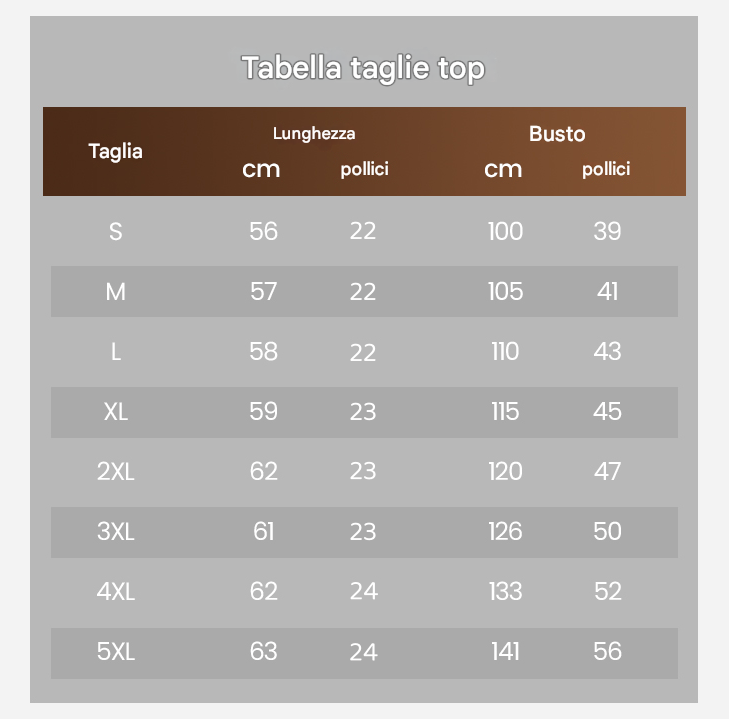Select bust value 110 in L row

pos(505,351)
